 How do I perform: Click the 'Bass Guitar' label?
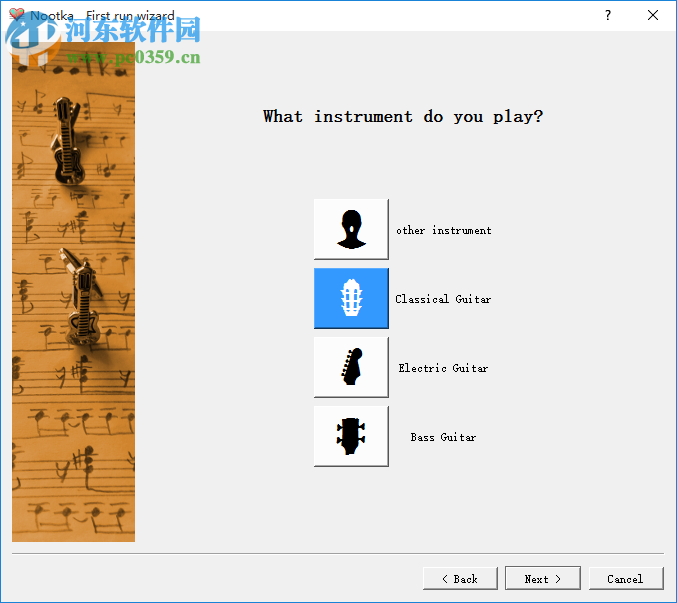443,437
